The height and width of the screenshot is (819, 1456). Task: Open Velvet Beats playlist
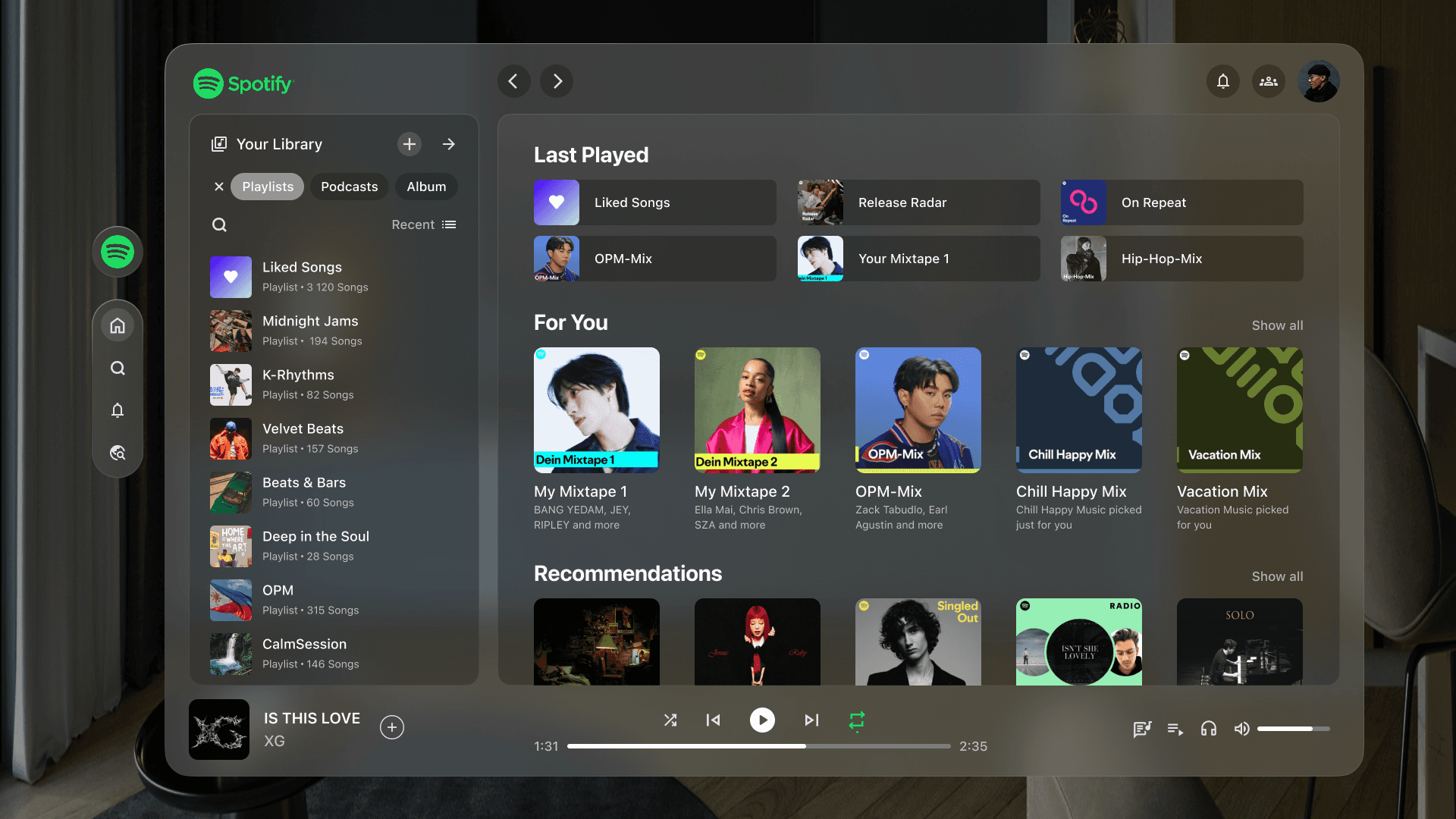pyautogui.click(x=334, y=438)
